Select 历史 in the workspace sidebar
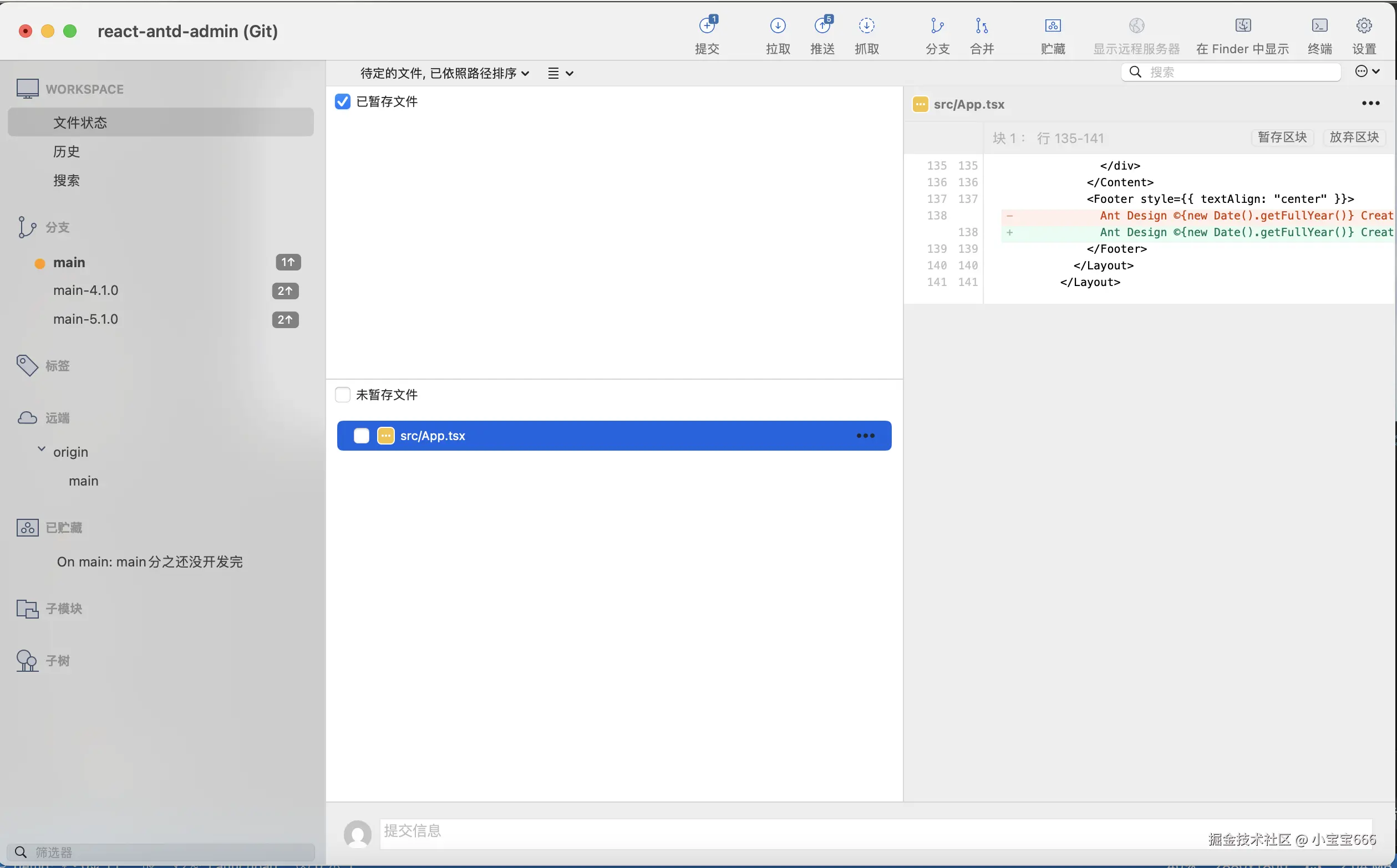Screen dimensions: 1397x868 pyautogui.click(x=67, y=151)
